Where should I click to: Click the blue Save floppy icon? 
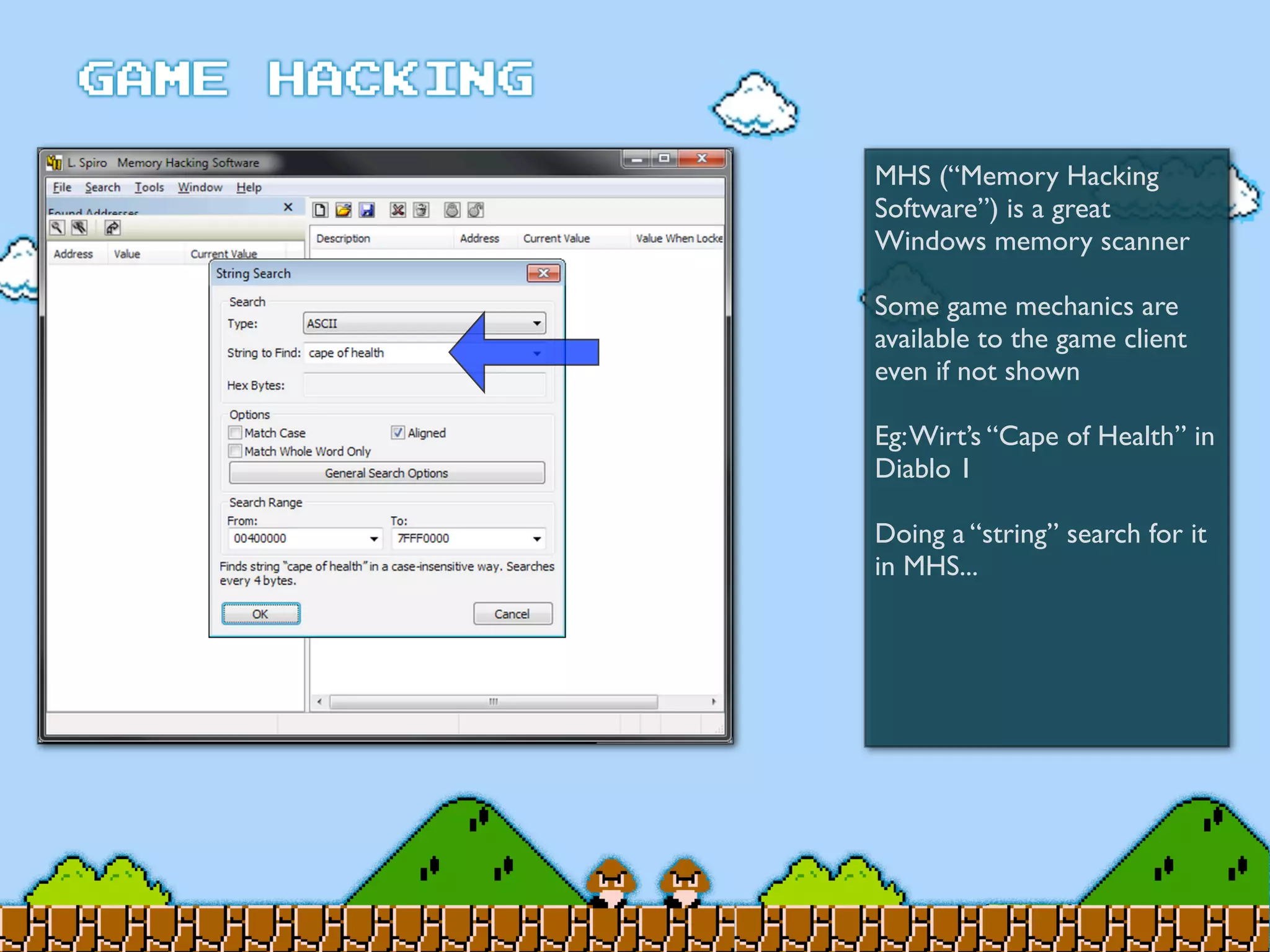click(x=367, y=210)
